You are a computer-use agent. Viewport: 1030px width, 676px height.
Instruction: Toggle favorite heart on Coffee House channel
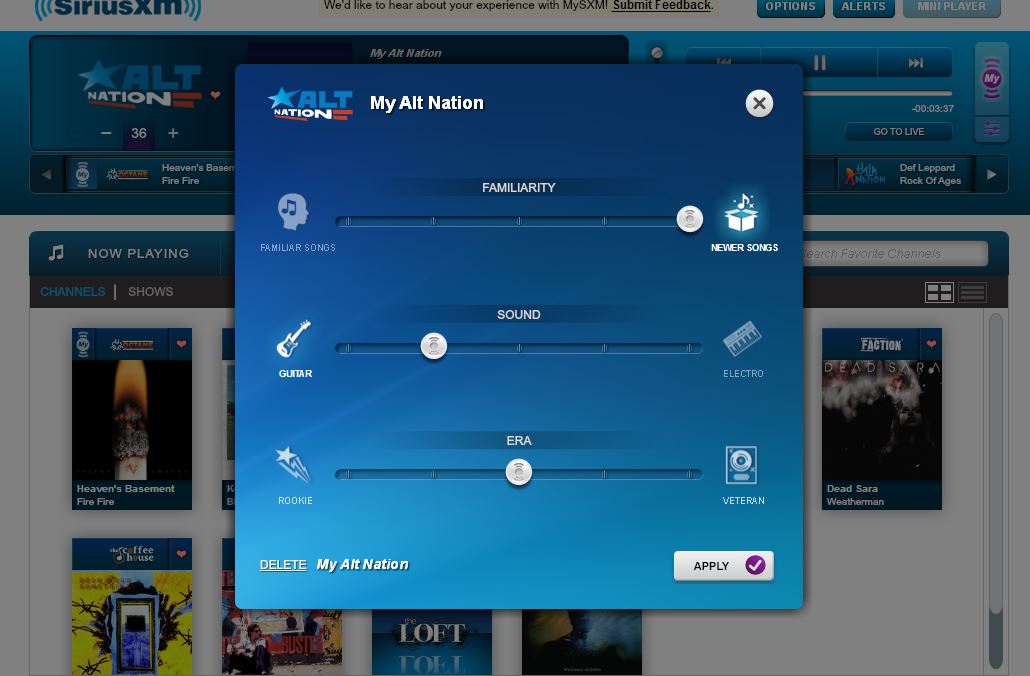[x=181, y=554]
